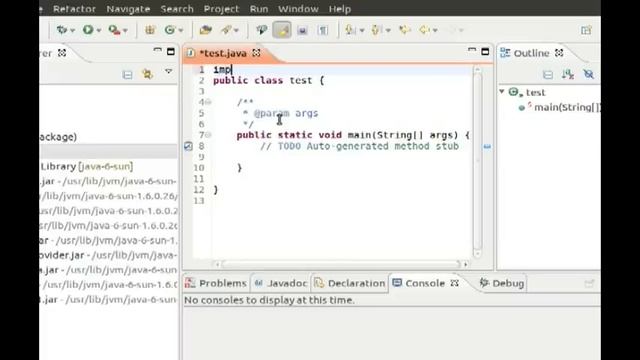Maximize the editor area
Viewport: 640px width, 360px height.
pyautogui.click(x=485, y=52)
